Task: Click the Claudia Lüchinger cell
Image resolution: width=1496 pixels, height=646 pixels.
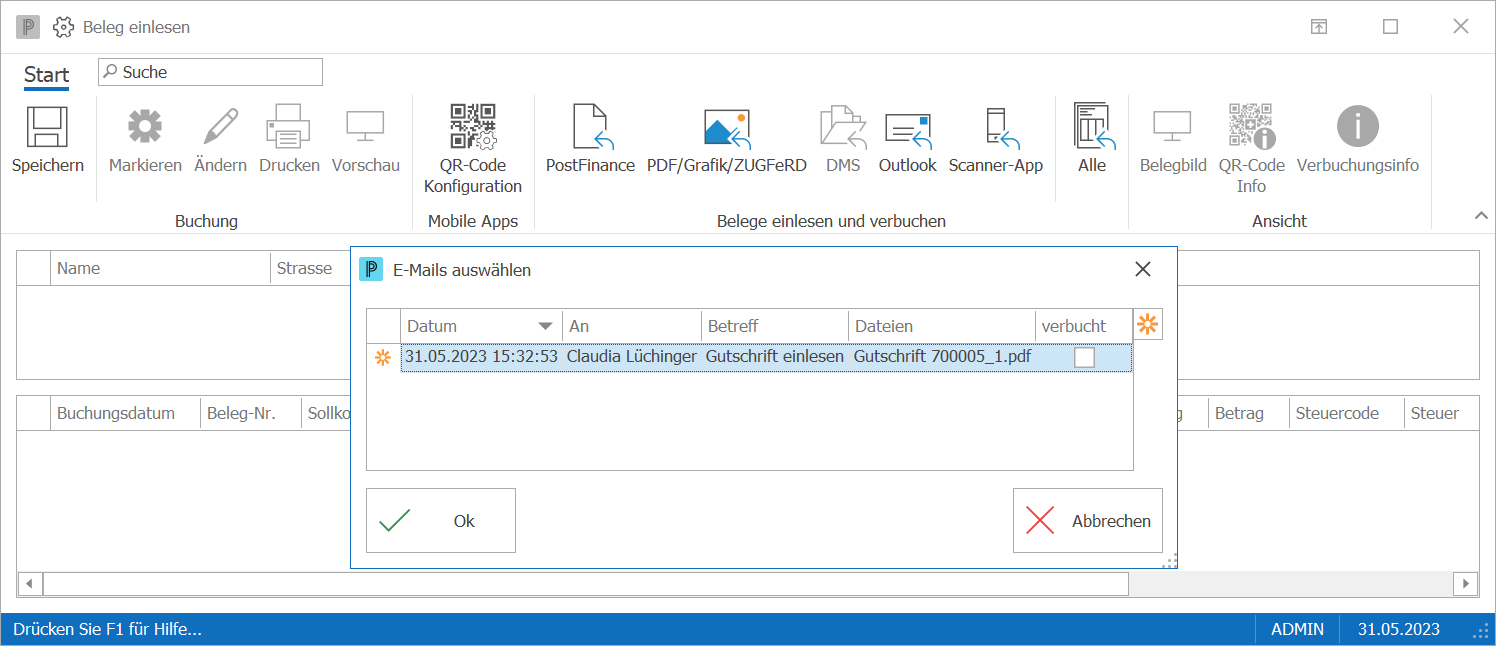Action: [x=631, y=357]
